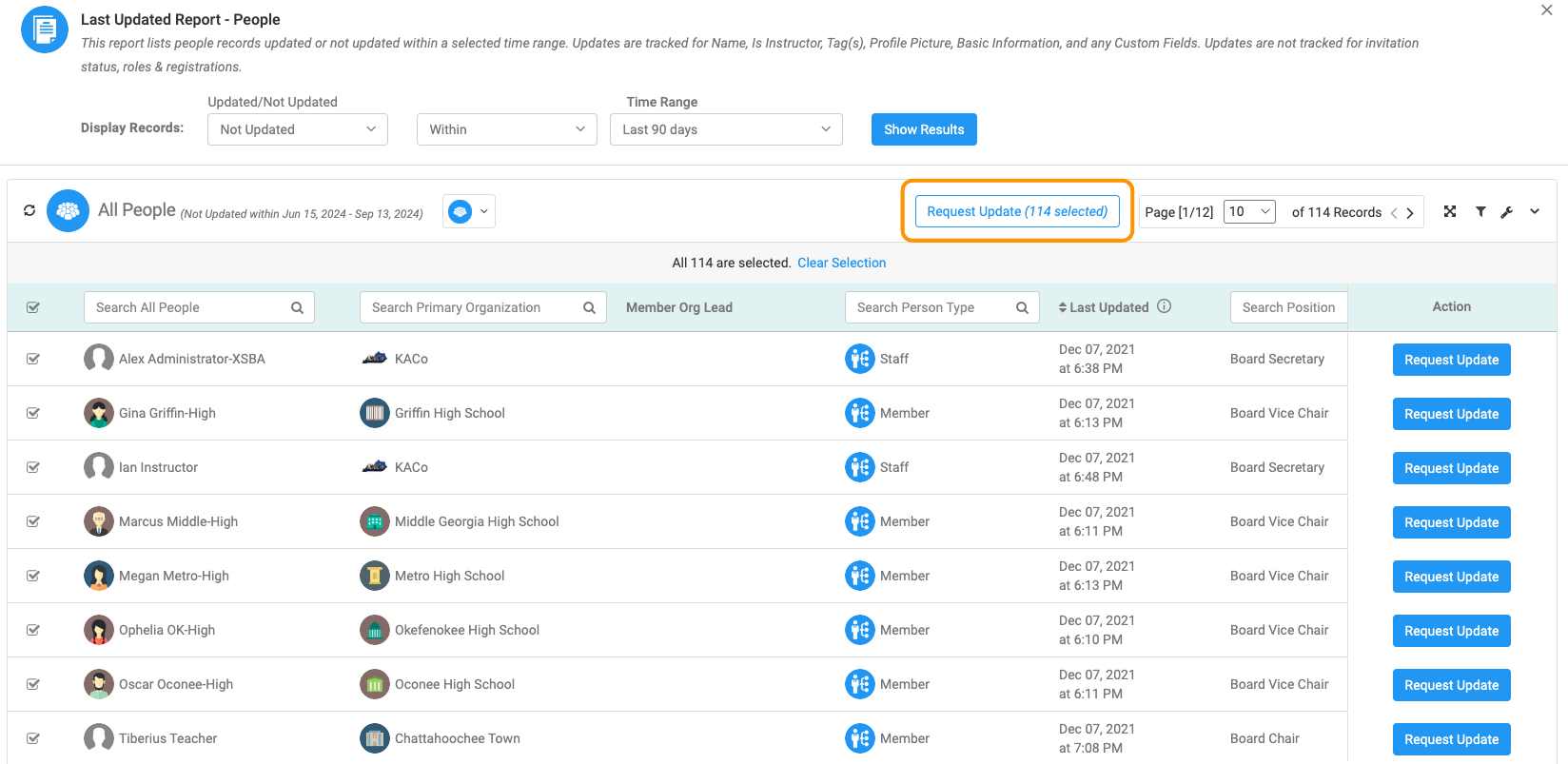This screenshot has height=764, width=1568.
Task: Click the Clear Selection link
Action: 842,263
